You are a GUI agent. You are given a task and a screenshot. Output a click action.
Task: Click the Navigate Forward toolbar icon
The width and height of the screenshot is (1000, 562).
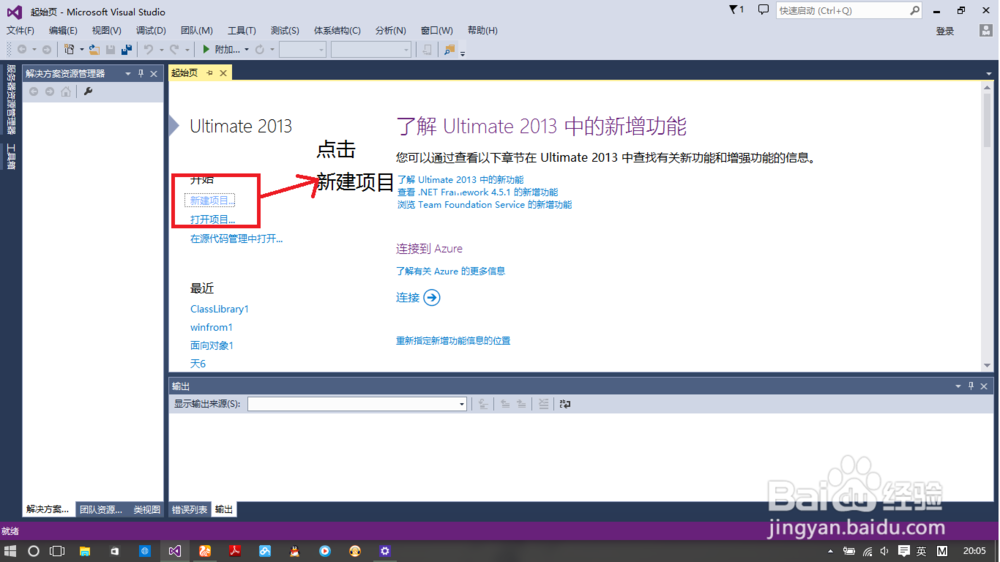coord(47,49)
